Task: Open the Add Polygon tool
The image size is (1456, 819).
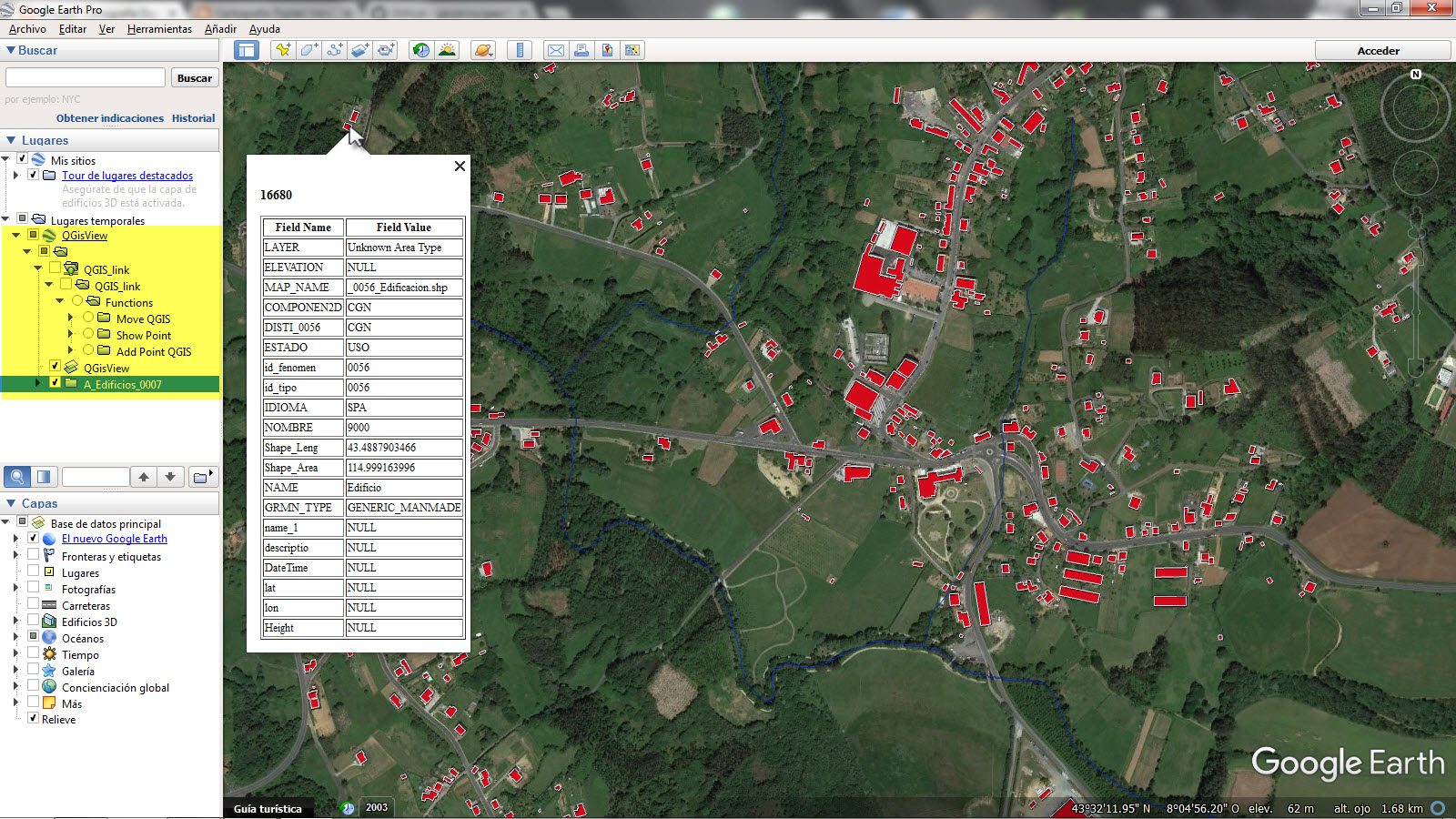Action: pos(308,50)
